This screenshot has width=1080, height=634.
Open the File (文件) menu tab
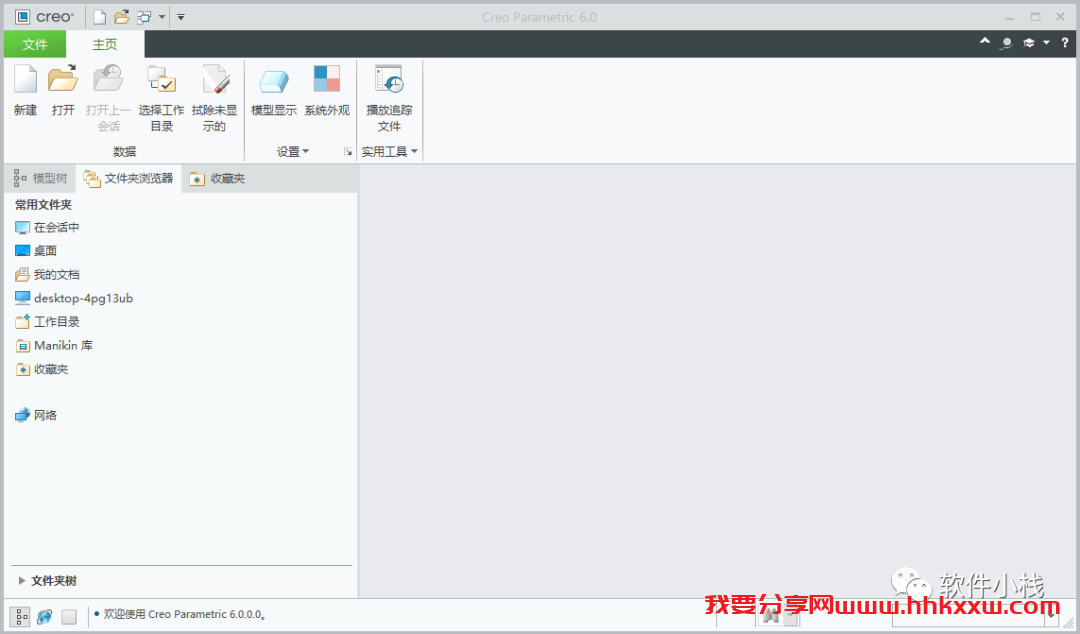coord(34,44)
